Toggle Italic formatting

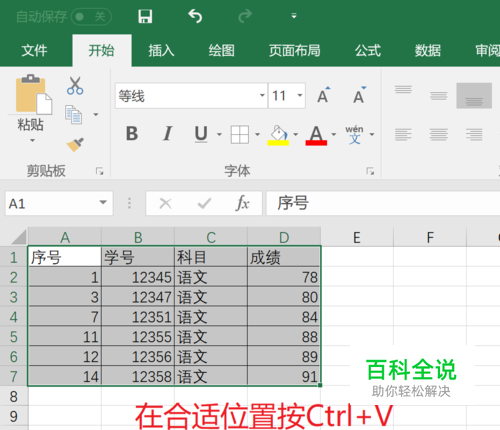pos(167,134)
